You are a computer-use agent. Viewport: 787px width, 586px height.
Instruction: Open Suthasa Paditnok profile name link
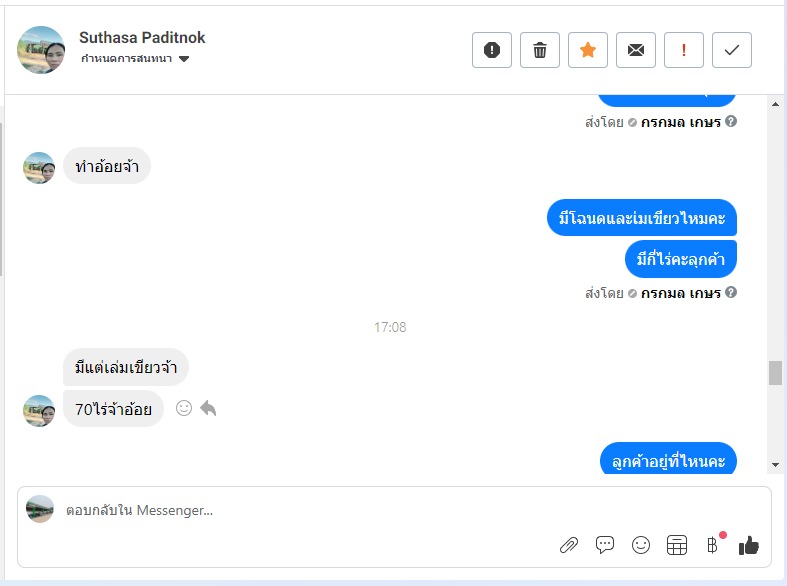pos(142,38)
